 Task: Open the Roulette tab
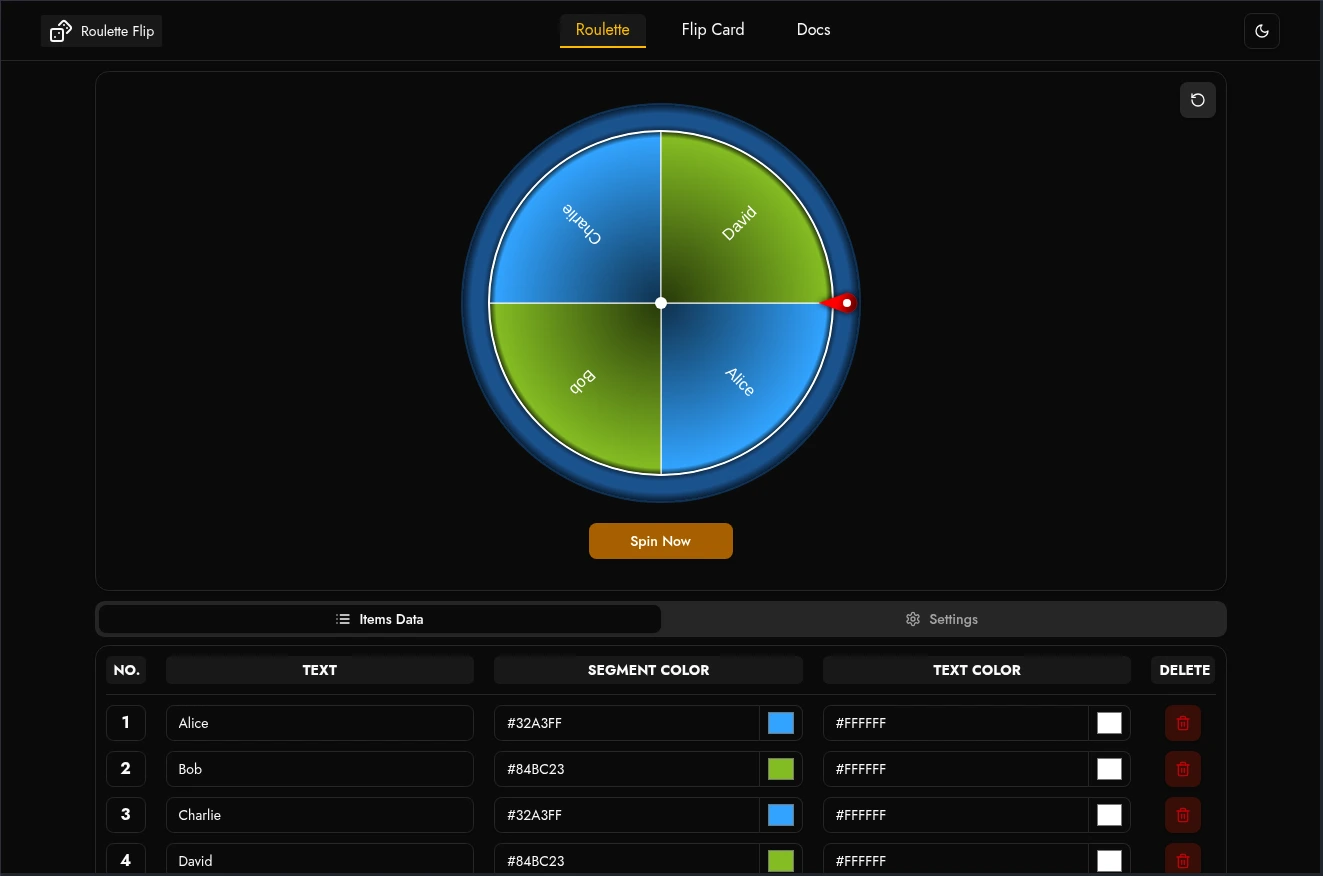(x=603, y=30)
